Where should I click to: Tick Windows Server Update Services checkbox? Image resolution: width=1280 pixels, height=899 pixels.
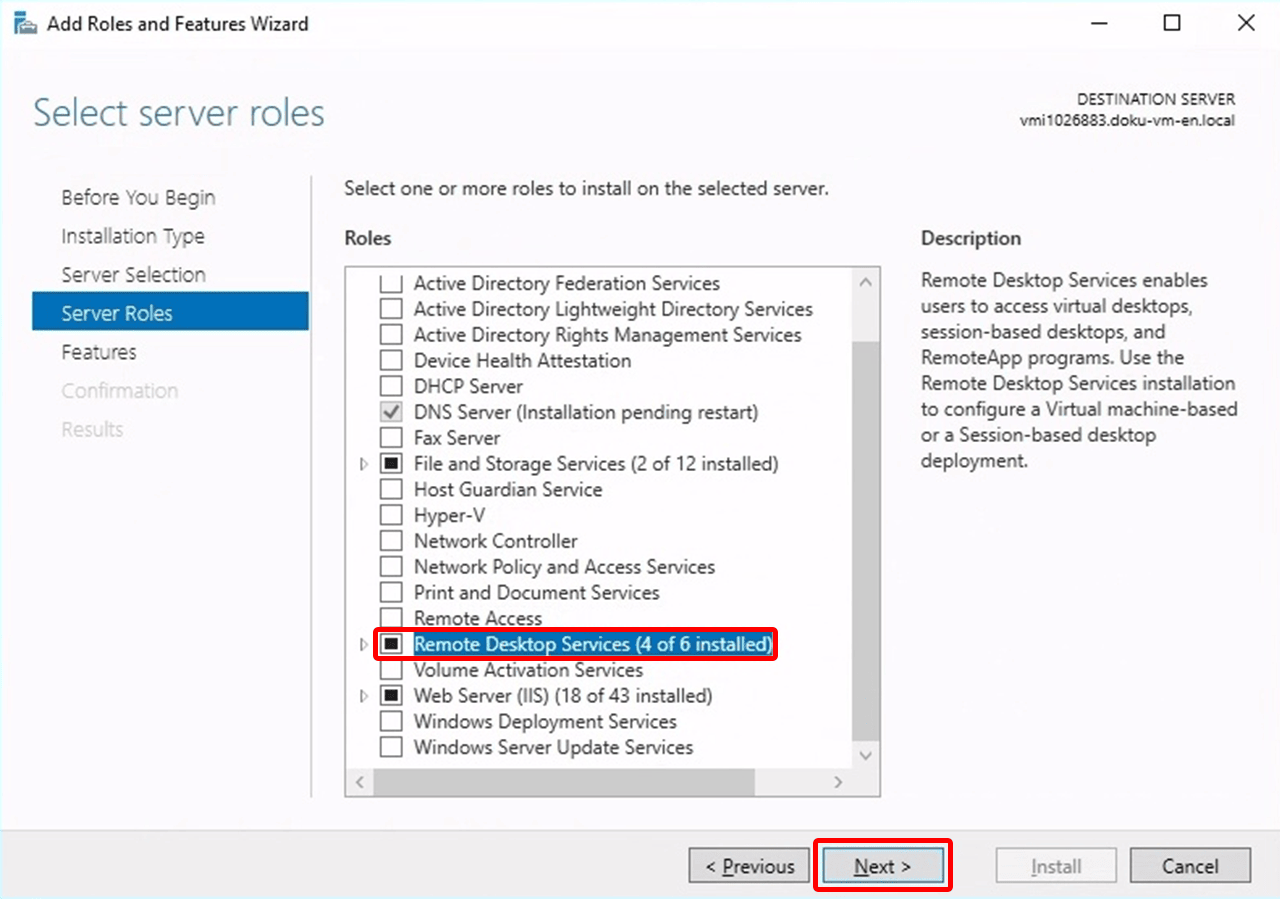392,748
